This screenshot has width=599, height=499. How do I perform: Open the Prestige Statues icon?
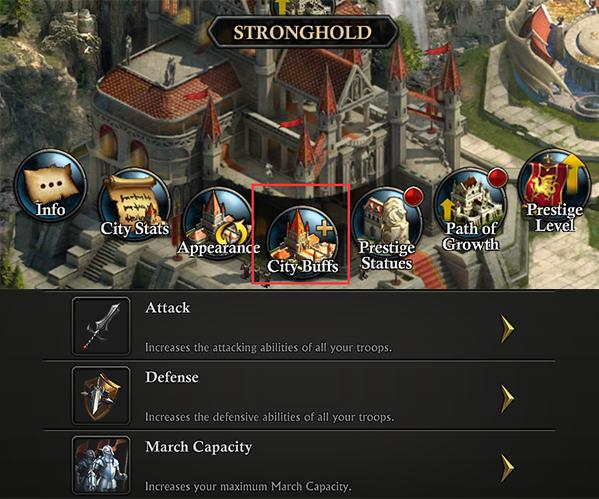click(387, 224)
